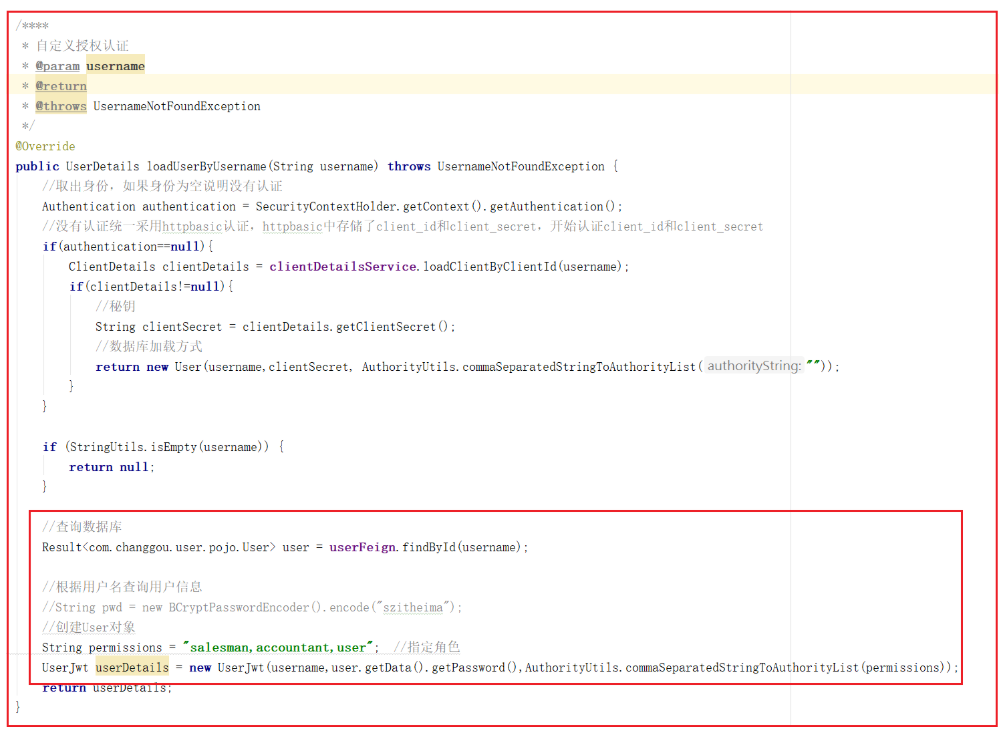Screen dimensions: 1004x733
Task: Click the commented BCryptPasswordEncoder line
Action: (x=252, y=608)
